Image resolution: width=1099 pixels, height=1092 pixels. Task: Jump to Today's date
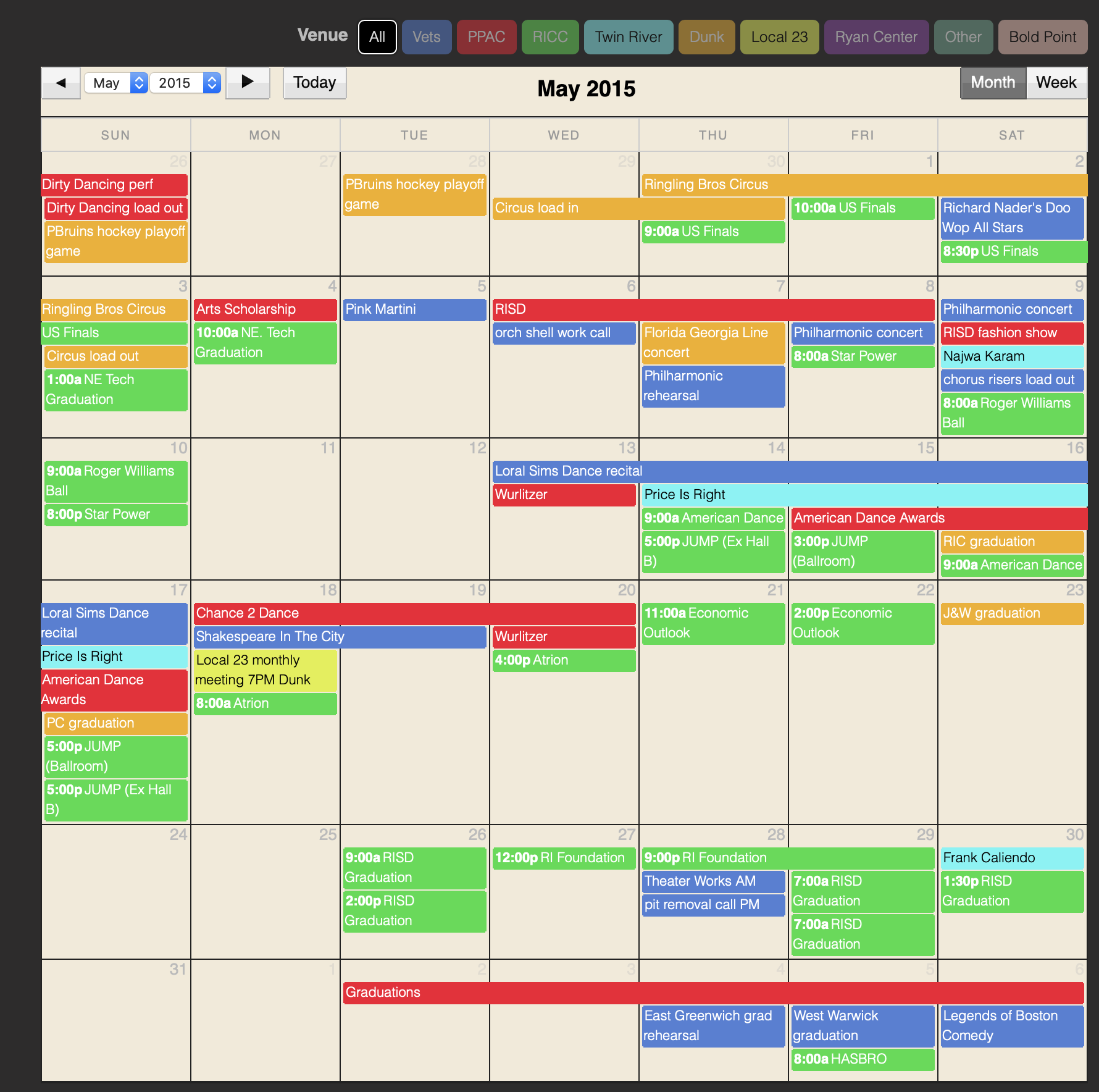[314, 83]
